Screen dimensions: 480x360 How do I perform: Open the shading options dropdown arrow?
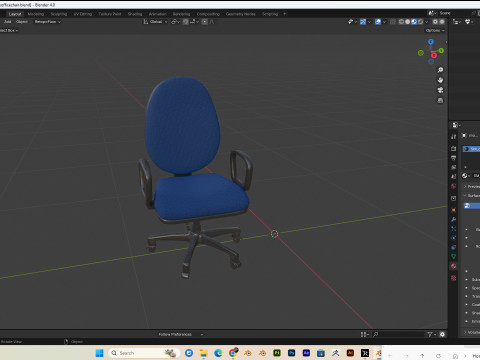point(426,22)
